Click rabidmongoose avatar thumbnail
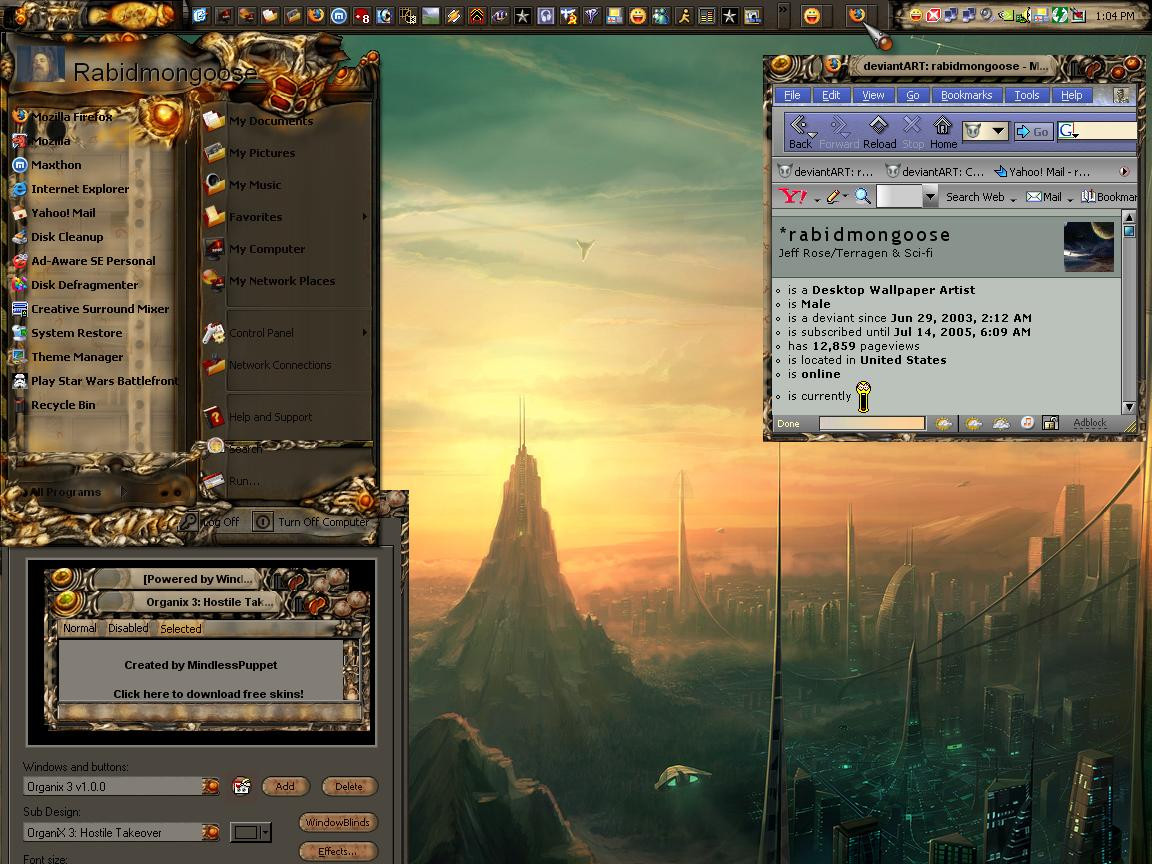Image resolution: width=1152 pixels, height=864 pixels. pyautogui.click(x=1088, y=247)
